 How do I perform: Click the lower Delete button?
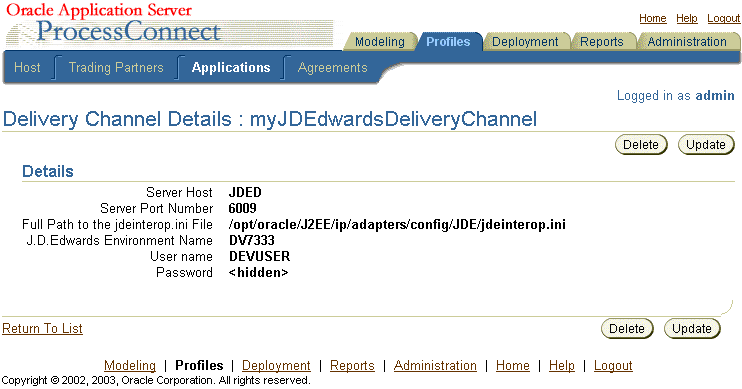pos(627,329)
